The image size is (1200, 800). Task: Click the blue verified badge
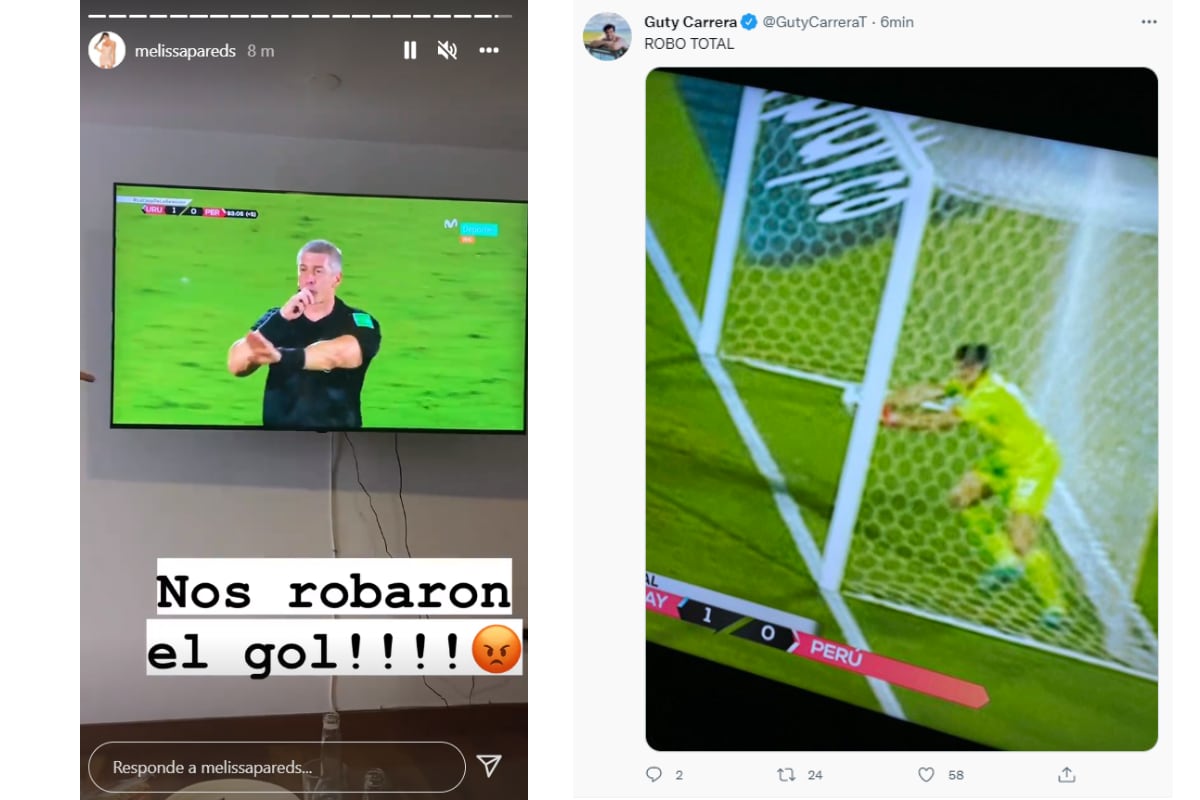(x=749, y=22)
